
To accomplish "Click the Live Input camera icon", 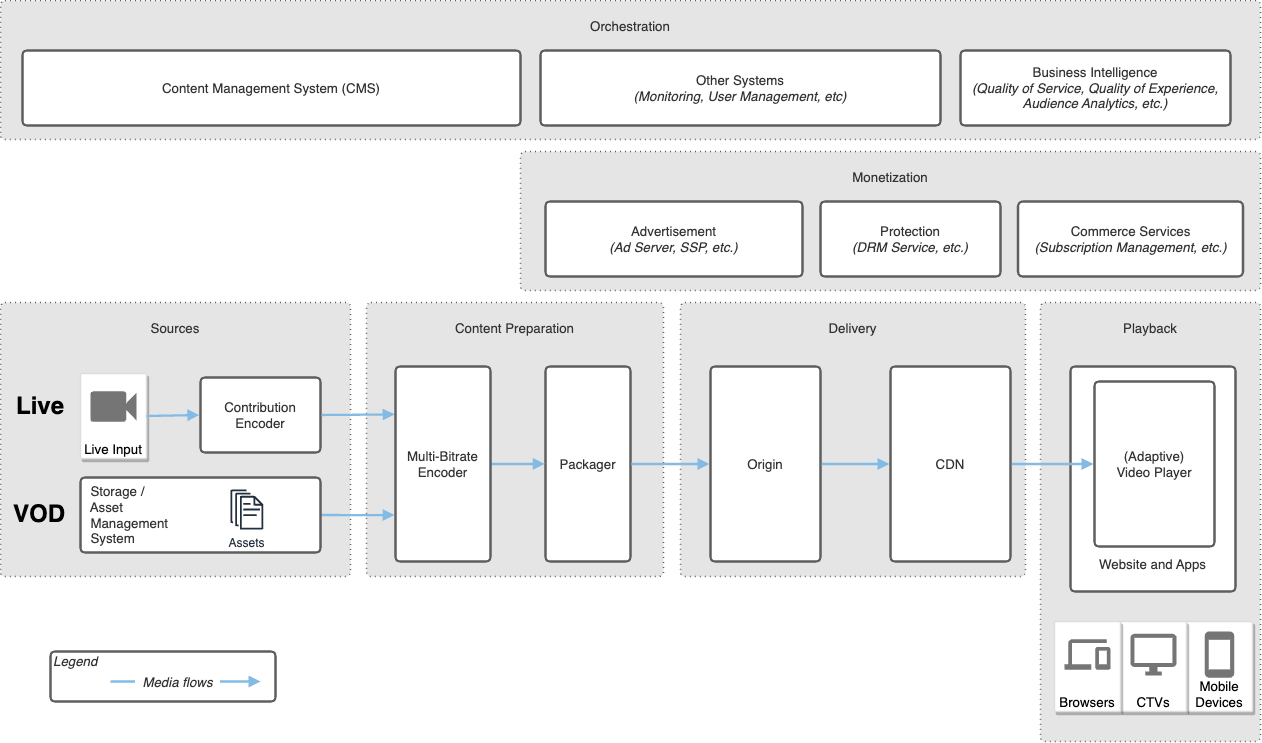I will (113, 407).
